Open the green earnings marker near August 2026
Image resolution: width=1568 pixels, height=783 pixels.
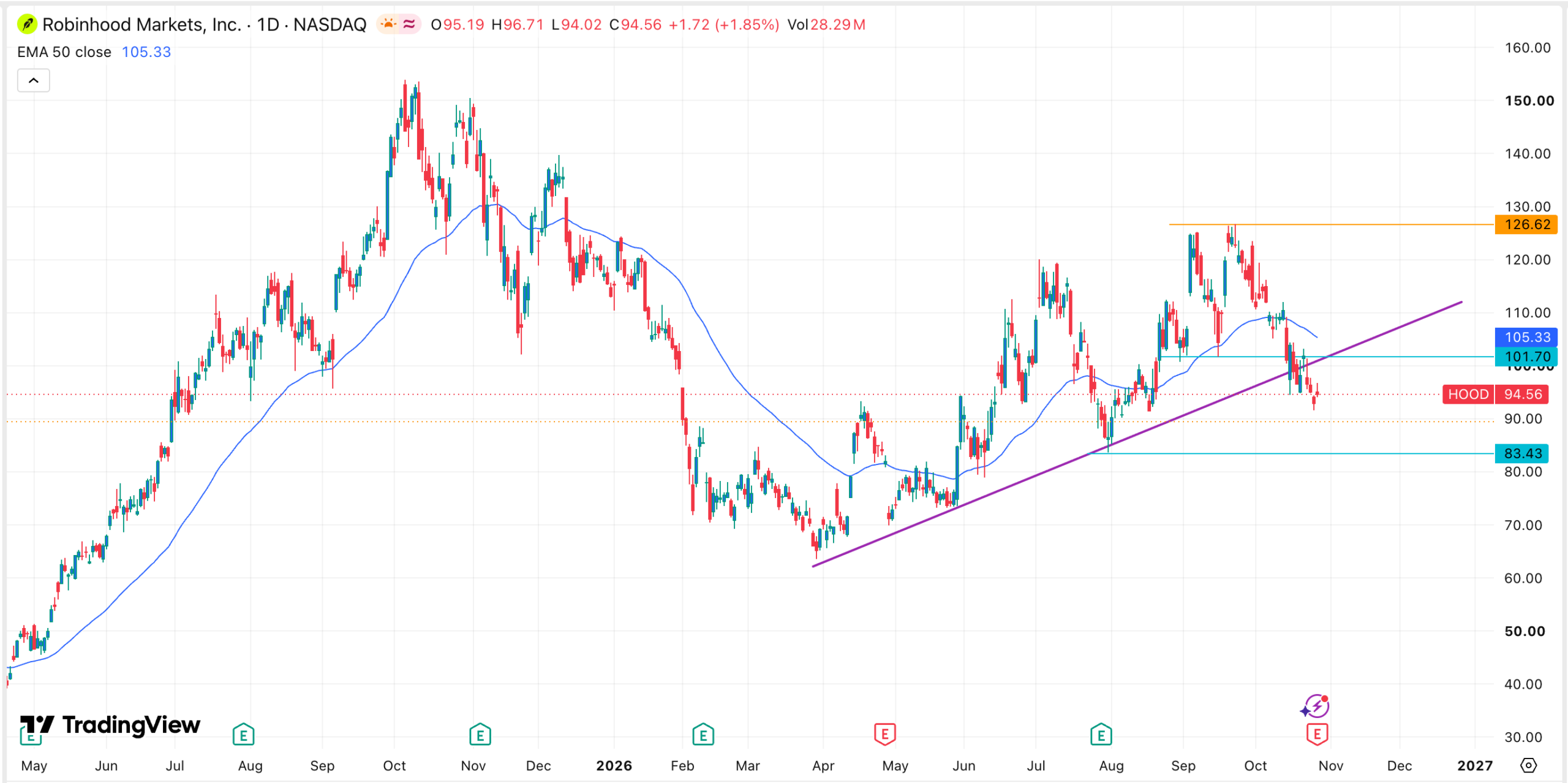click(1101, 734)
